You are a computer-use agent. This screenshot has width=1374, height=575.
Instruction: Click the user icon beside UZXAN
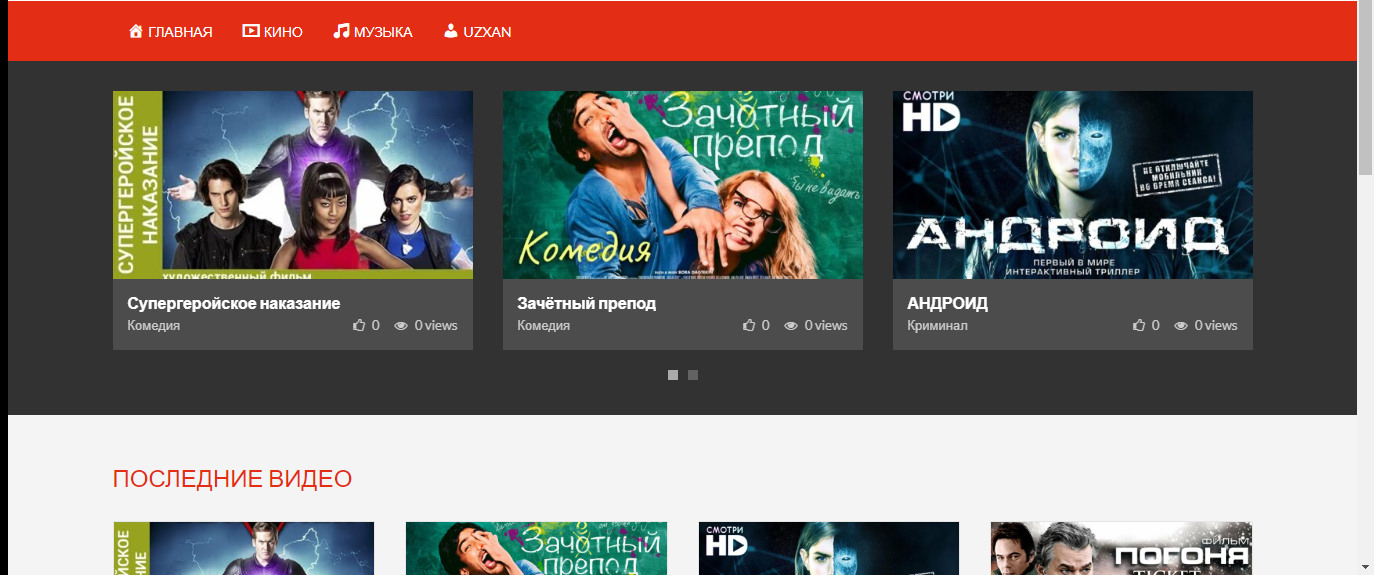pos(451,31)
